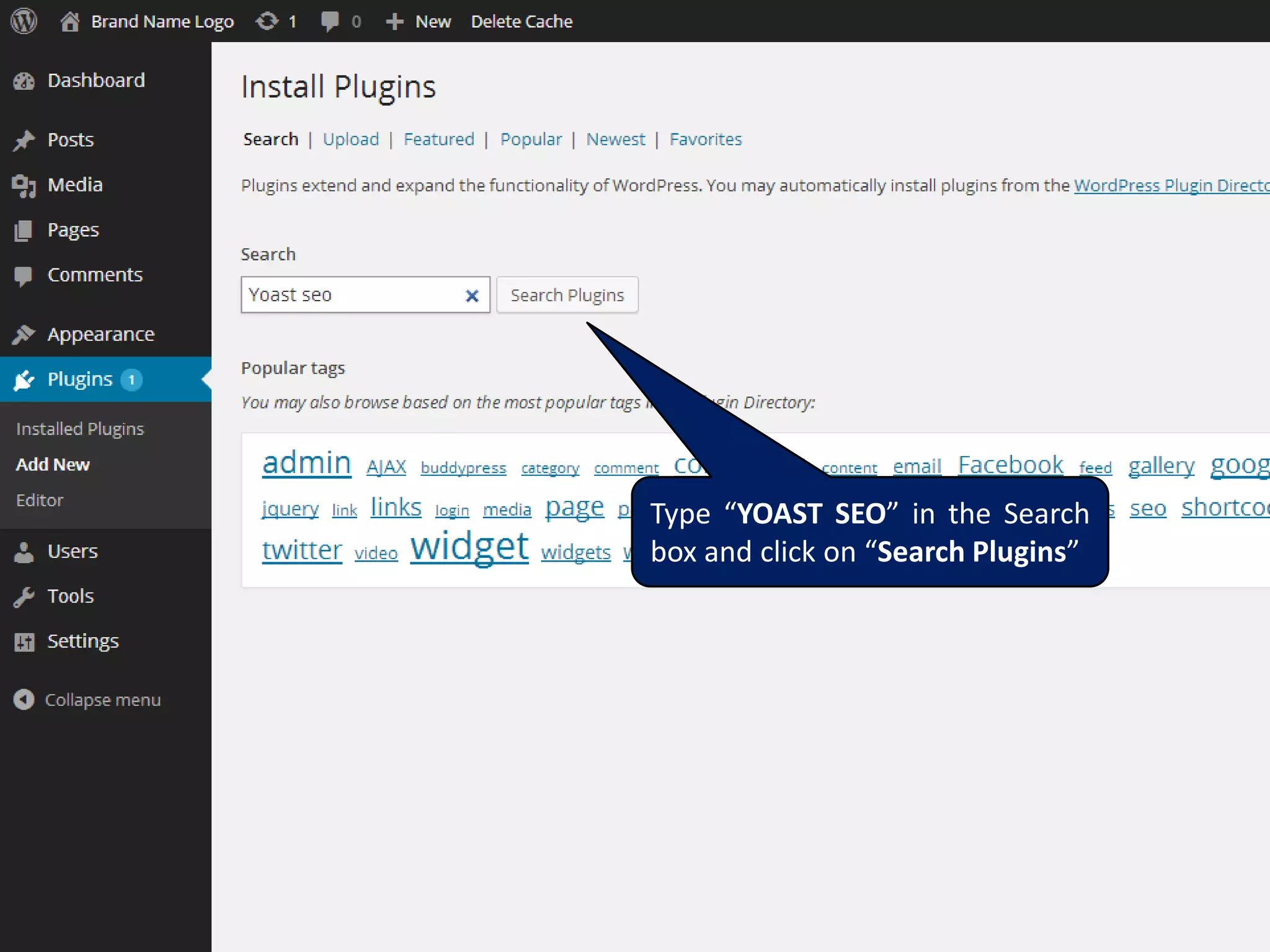Browse the links tag

tap(396, 507)
